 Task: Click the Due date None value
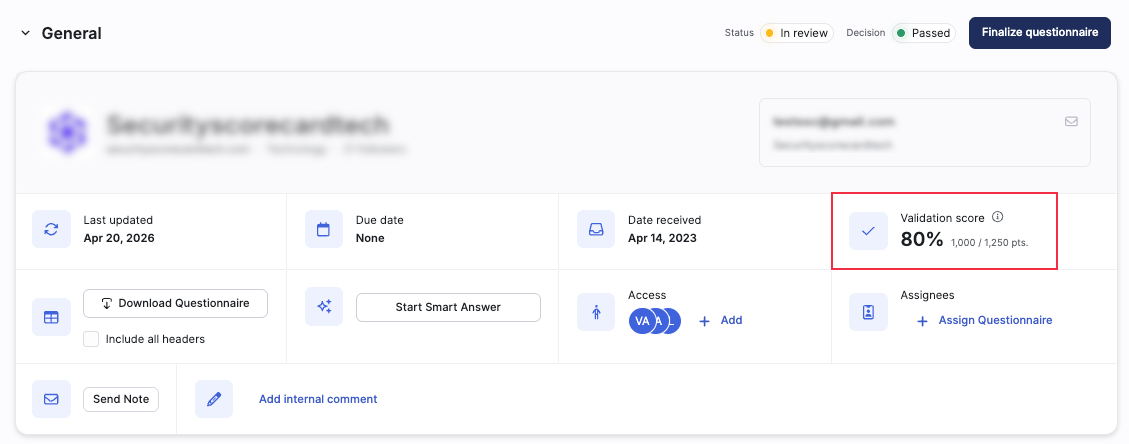point(370,238)
